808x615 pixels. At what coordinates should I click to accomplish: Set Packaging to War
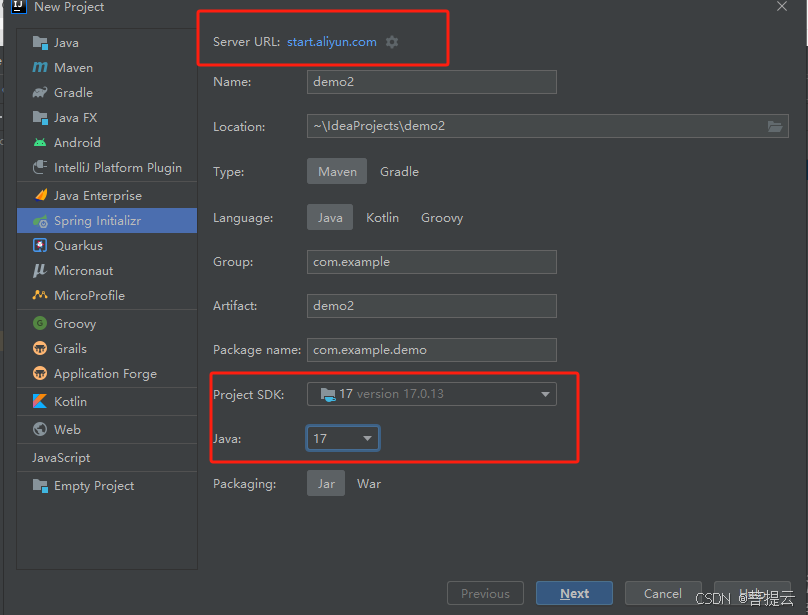tap(369, 483)
